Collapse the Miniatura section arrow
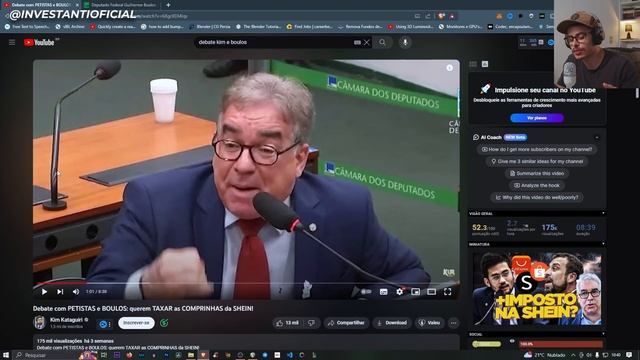Image resolution: width=640 pixels, height=360 pixels. pyautogui.click(x=603, y=244)
